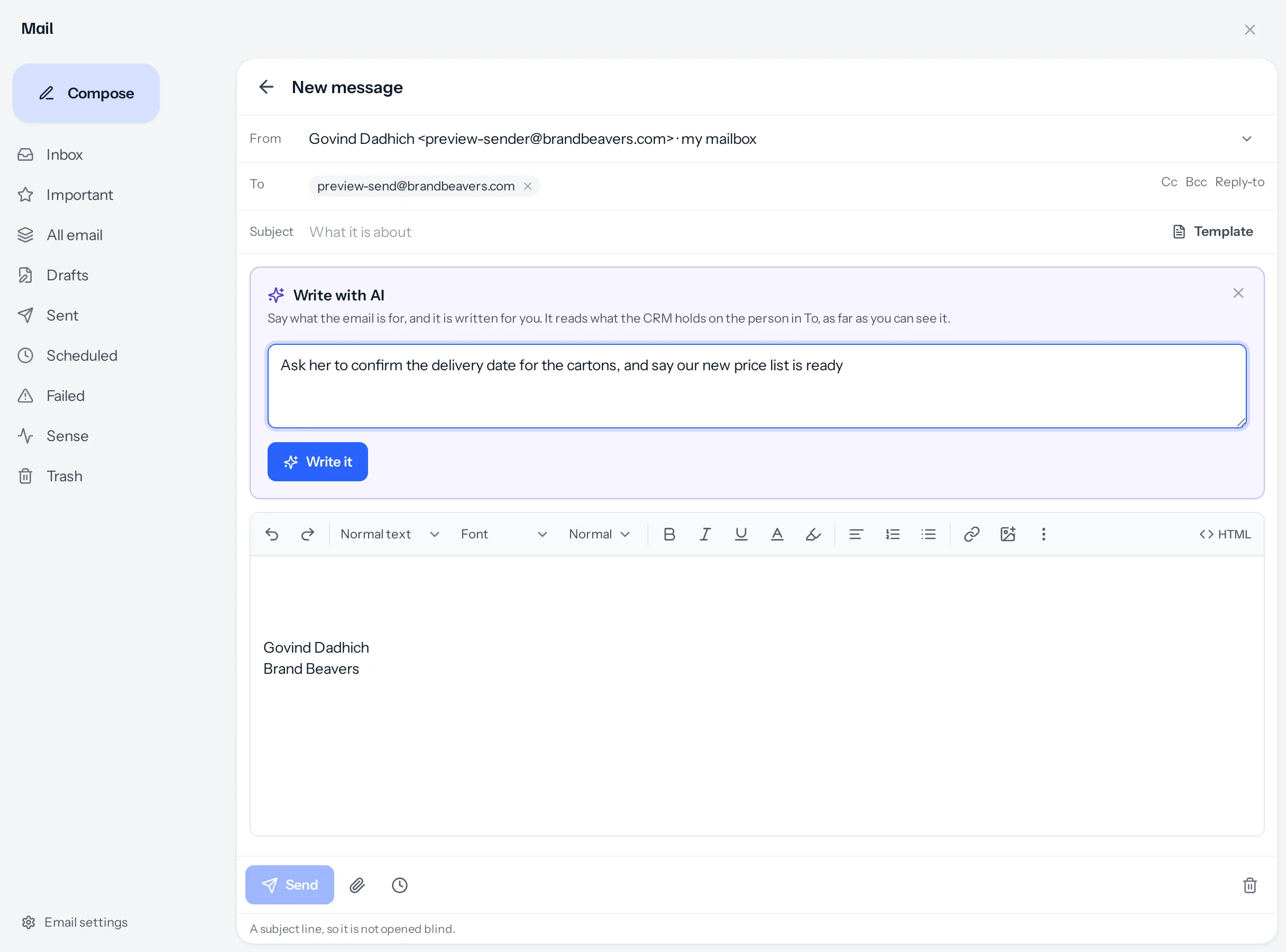
Task: Toggle underline formatting
Action: pos(741,534)
